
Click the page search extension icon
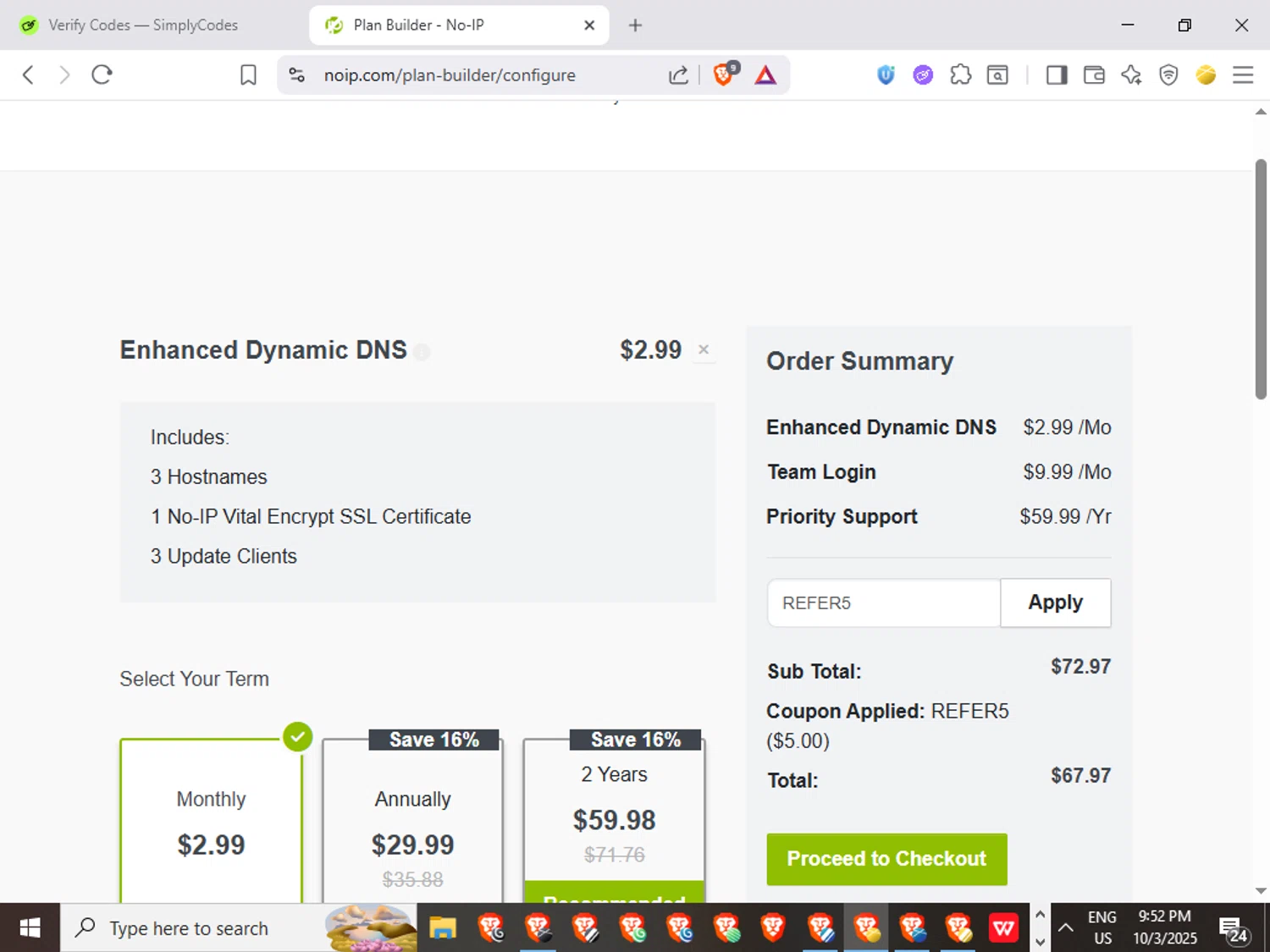coord(998,75)
